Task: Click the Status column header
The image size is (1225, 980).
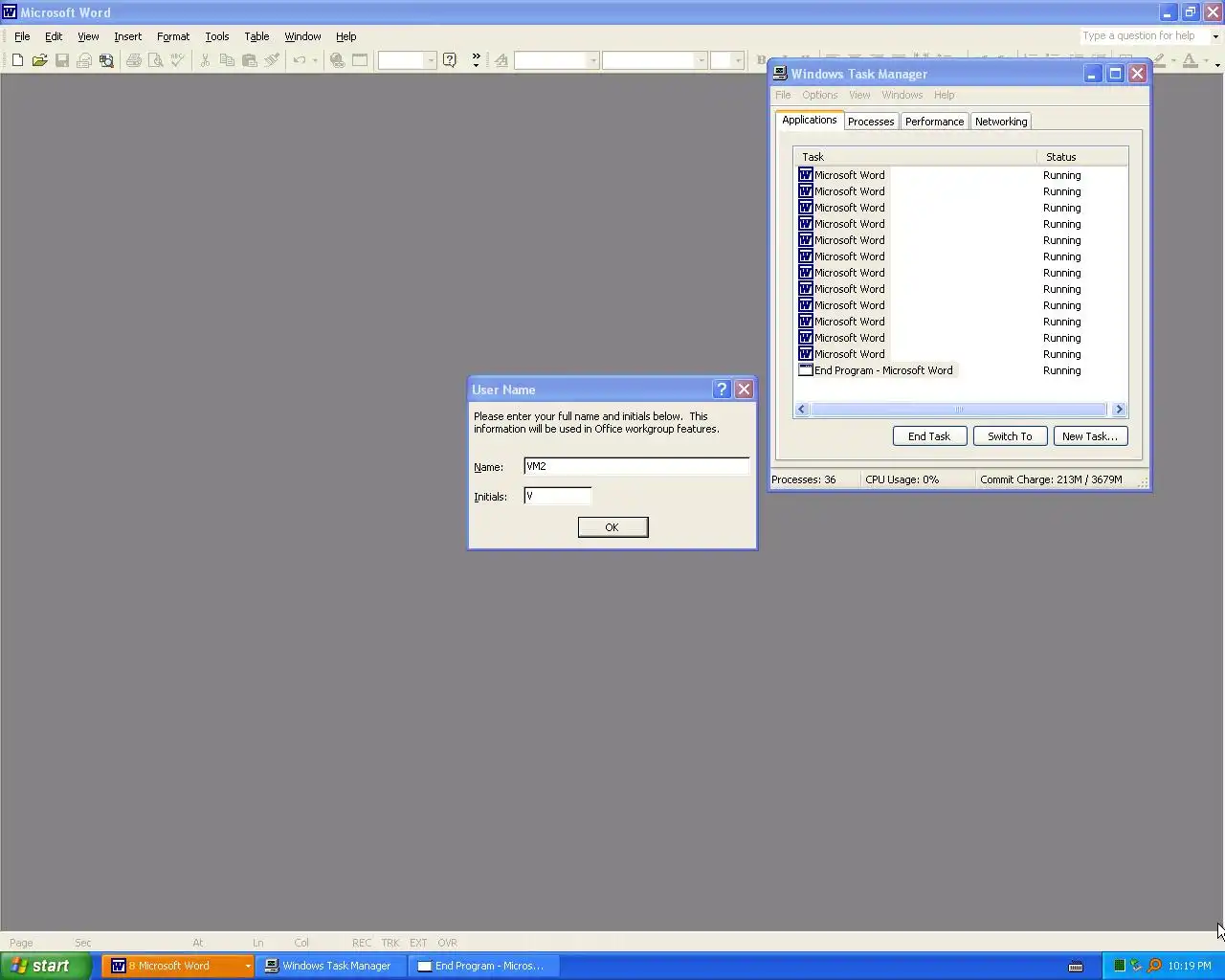Action: (1082, 157)
